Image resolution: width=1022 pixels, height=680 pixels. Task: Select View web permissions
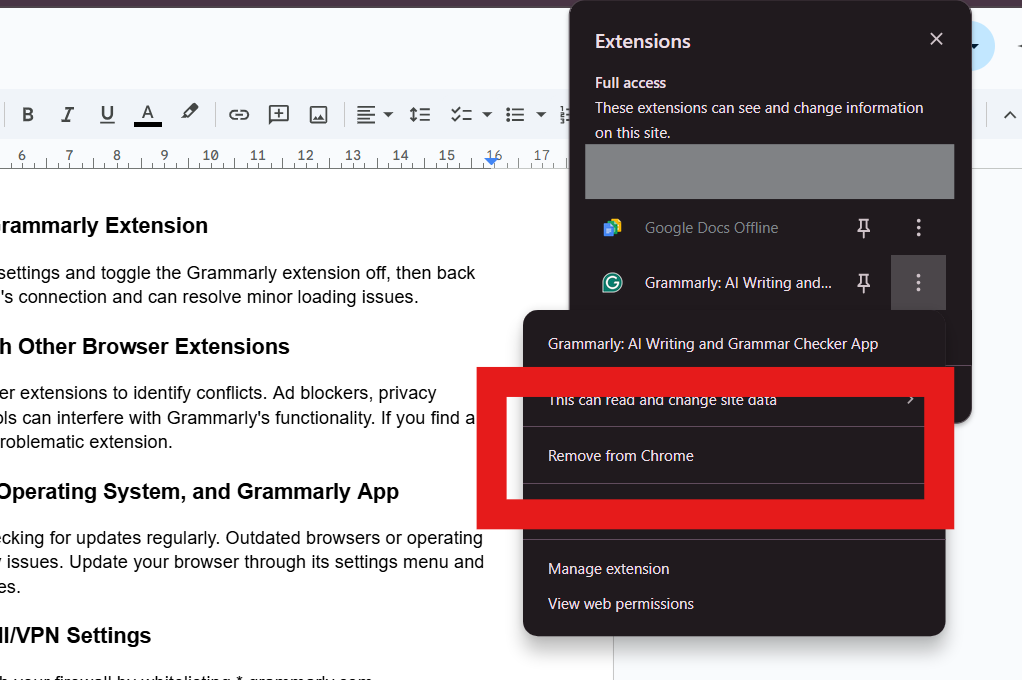tap(620, 604)
